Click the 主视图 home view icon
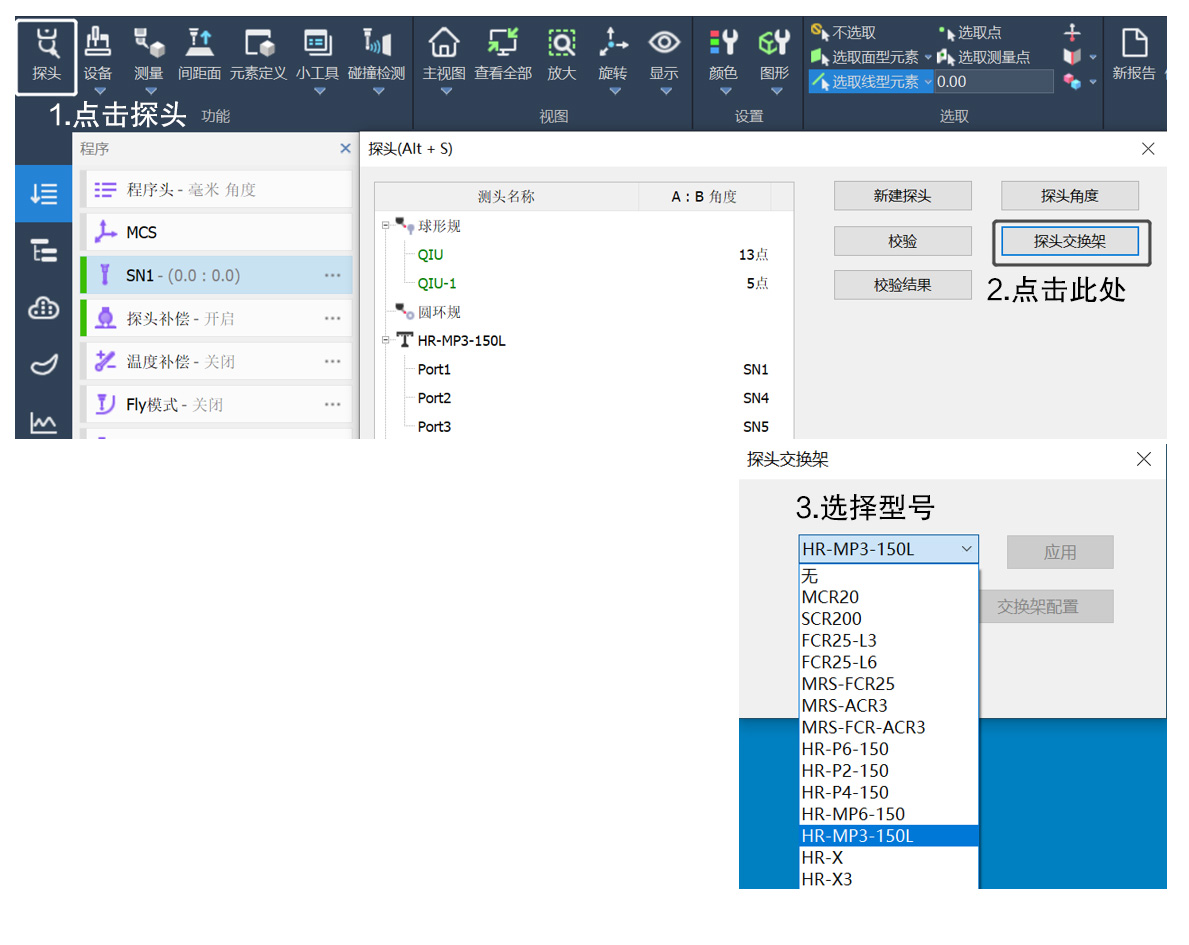This screenshot has height=945, width=1189. point(443,55)
